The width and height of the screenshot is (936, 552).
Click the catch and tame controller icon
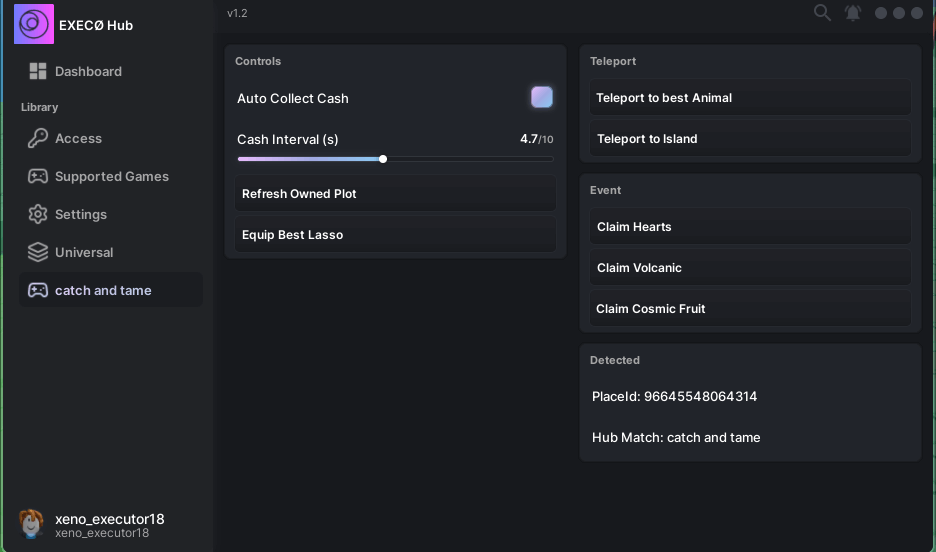[x=38, y=290]
